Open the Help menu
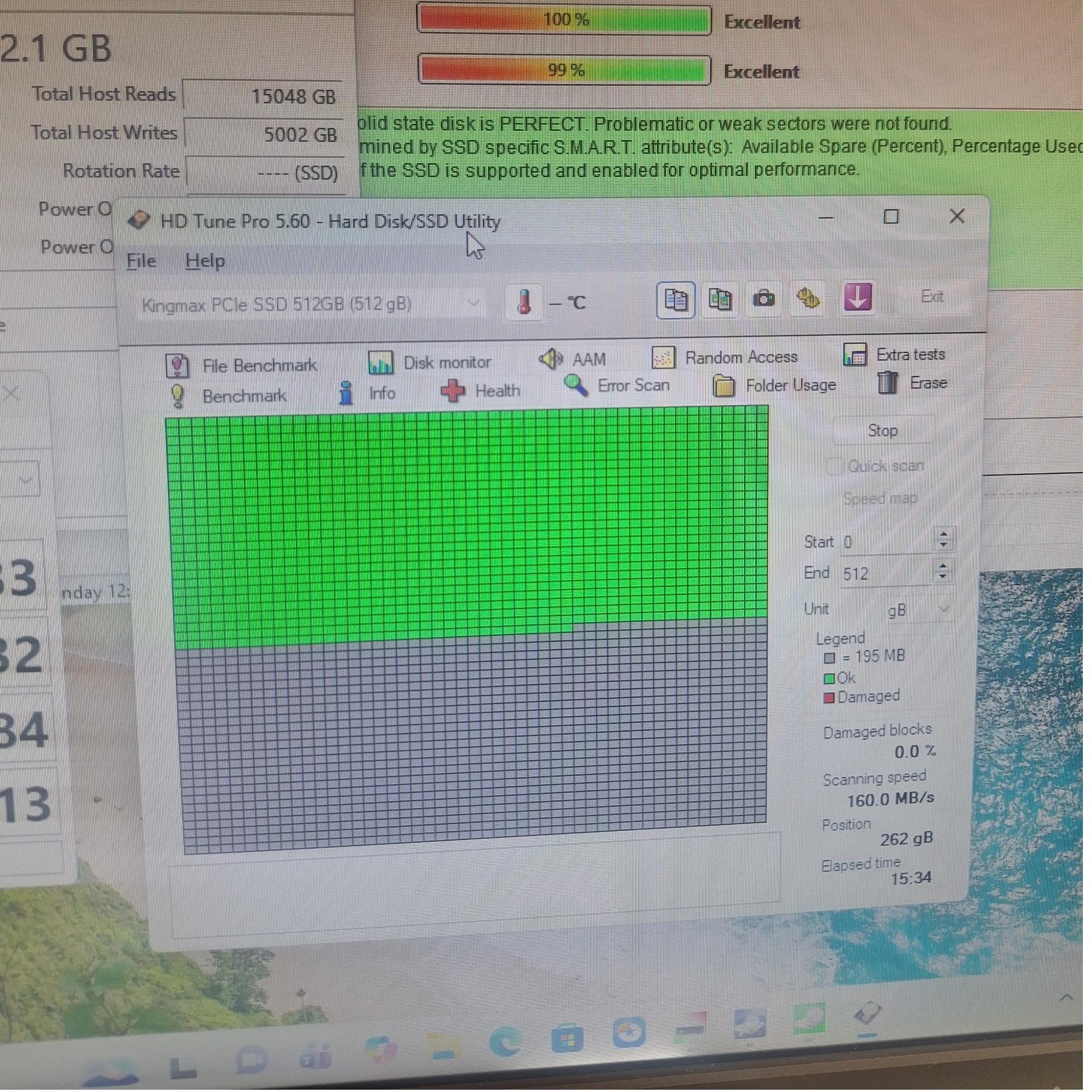1092x1092 pixels. 205,261
